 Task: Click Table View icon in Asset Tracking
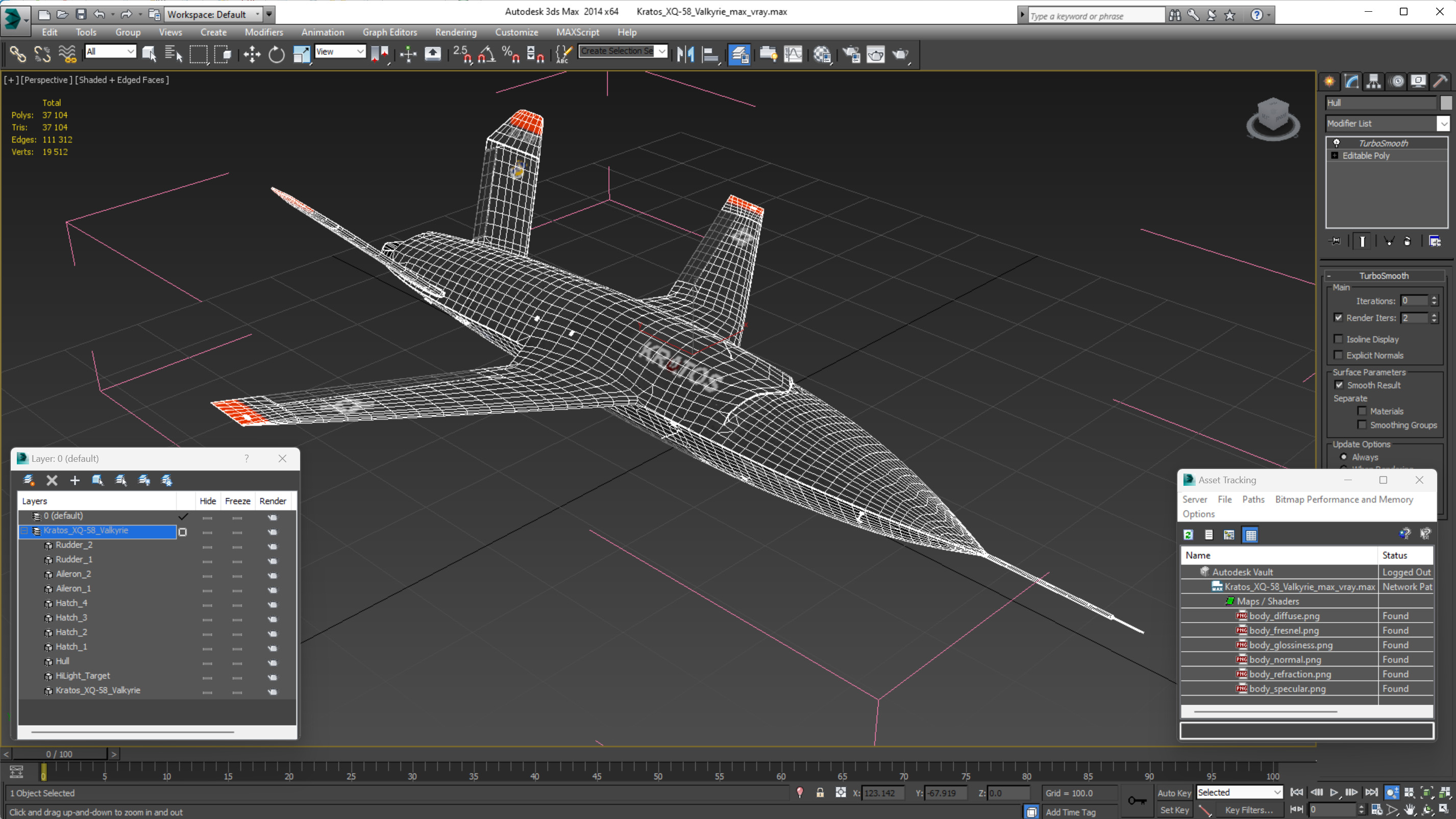pos(1250,535)
